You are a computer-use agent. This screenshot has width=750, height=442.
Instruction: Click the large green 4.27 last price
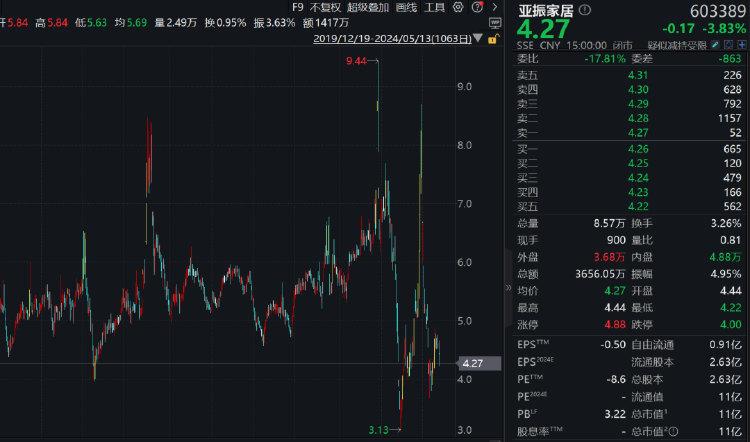pos(543,29)
